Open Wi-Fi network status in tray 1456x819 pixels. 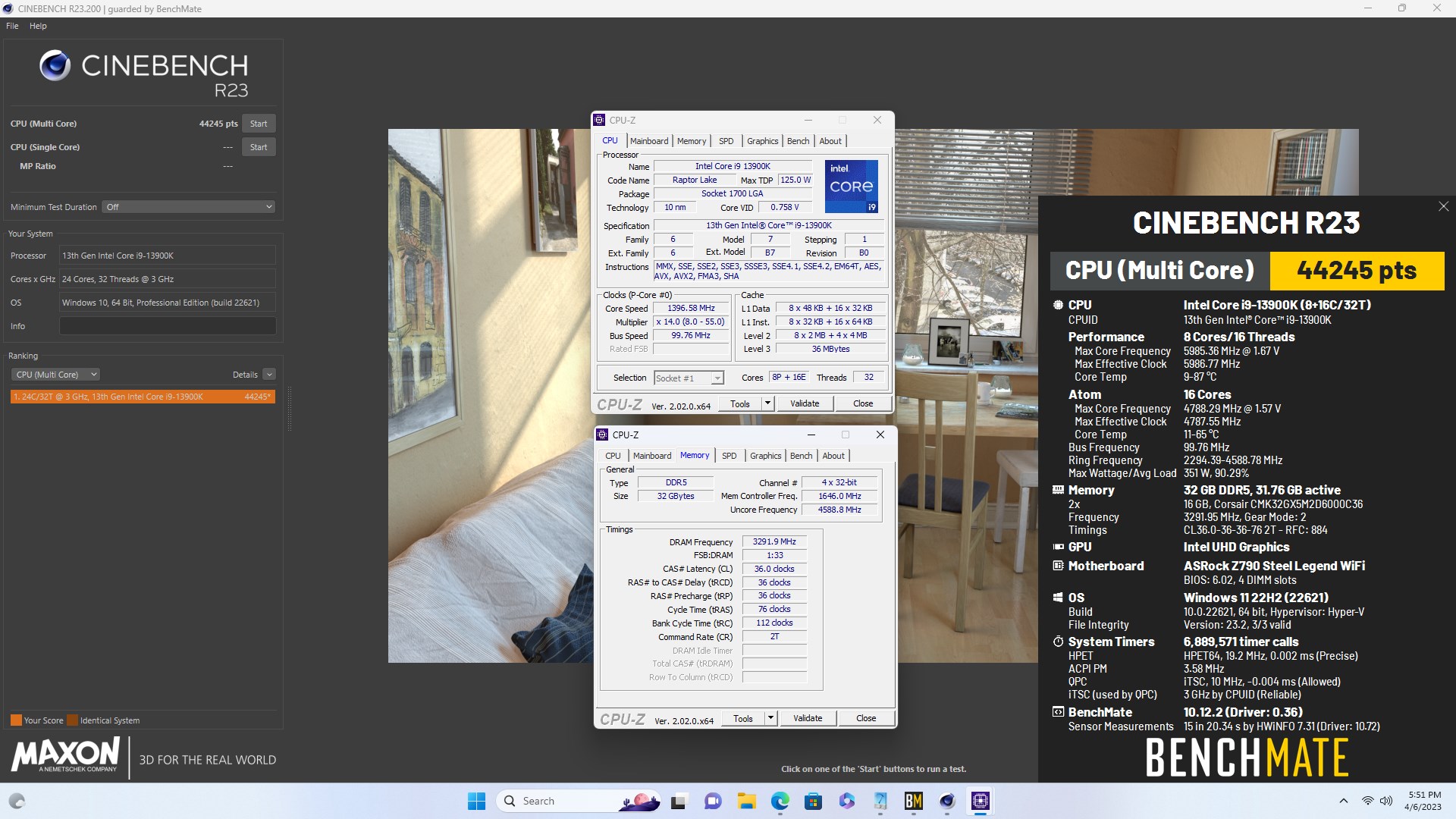pos(1367,801)
